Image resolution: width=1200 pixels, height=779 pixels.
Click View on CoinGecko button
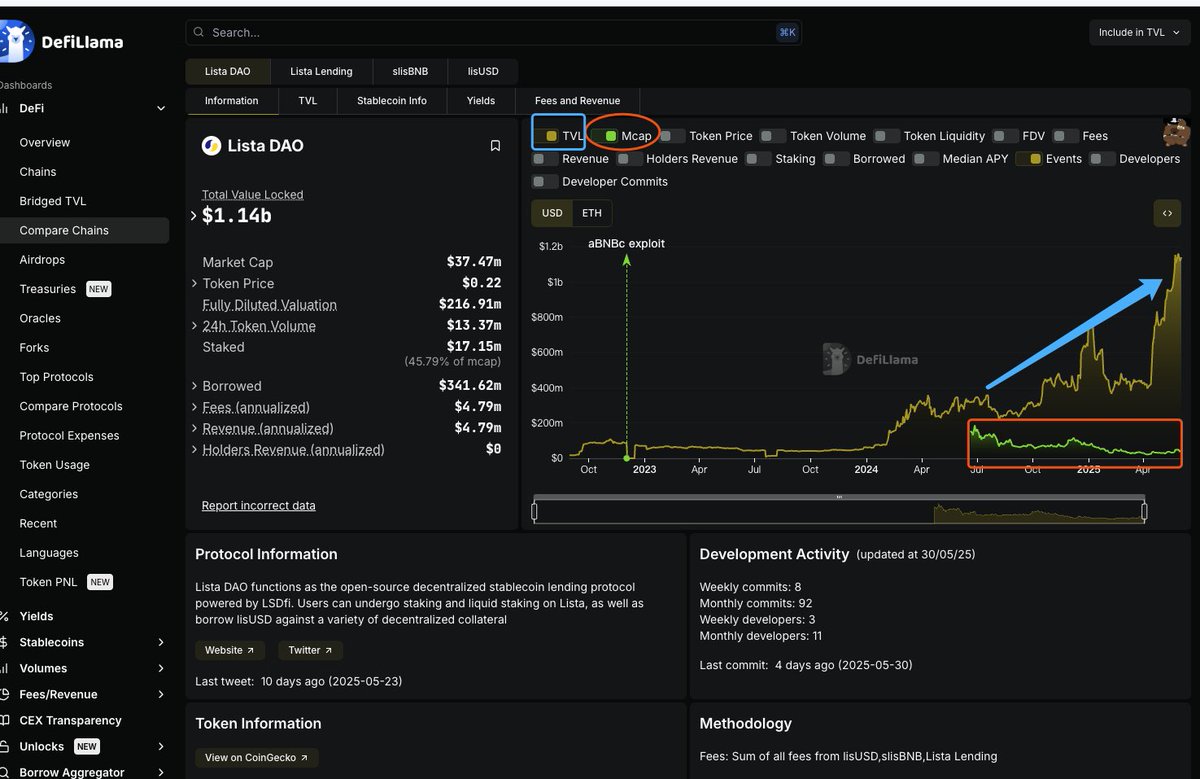pos(257,758)
